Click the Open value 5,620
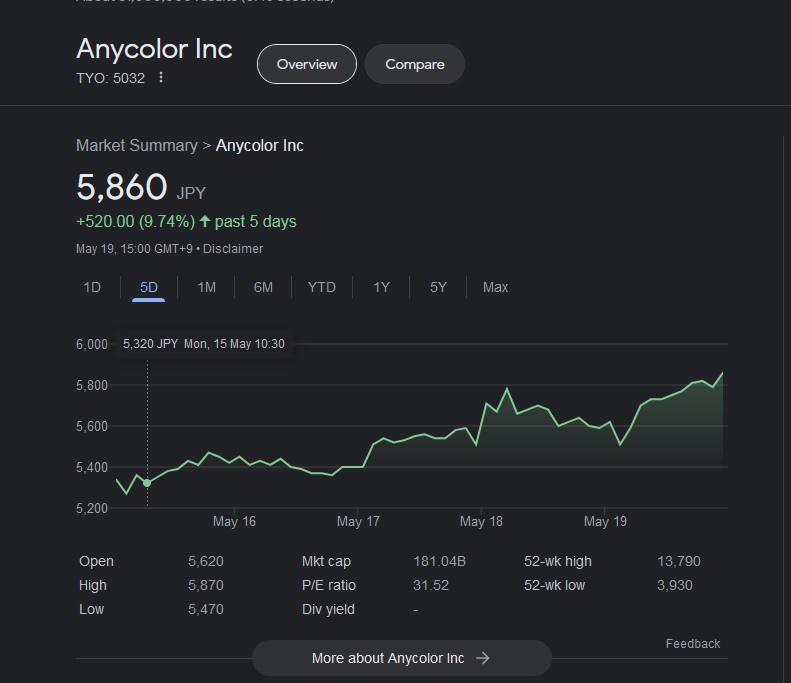 (206, 561)
